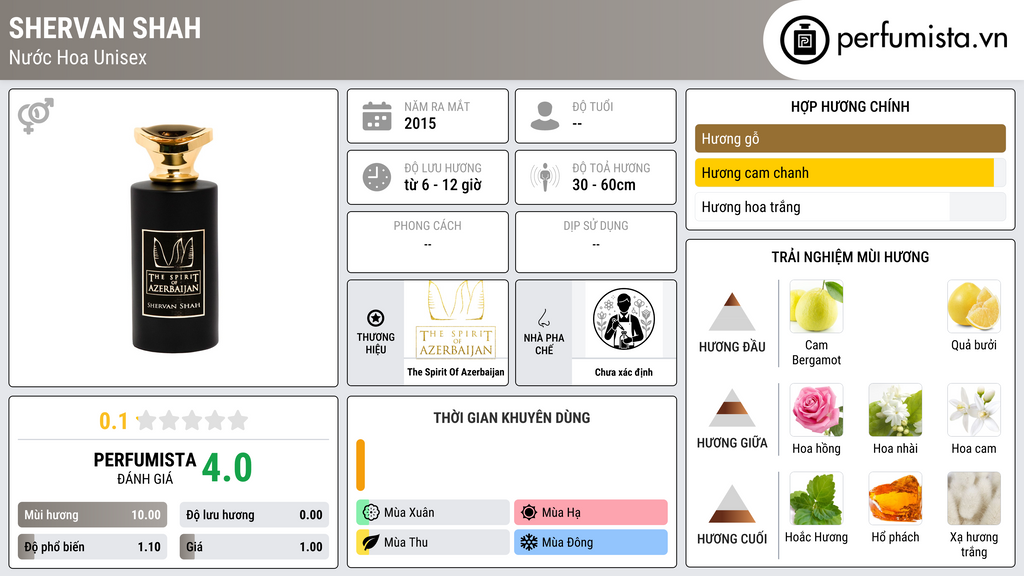Screen dimensions: 1024x576
Task: Click the clock icon beside Độ lưu hương
Action: (x=377, y=177)
